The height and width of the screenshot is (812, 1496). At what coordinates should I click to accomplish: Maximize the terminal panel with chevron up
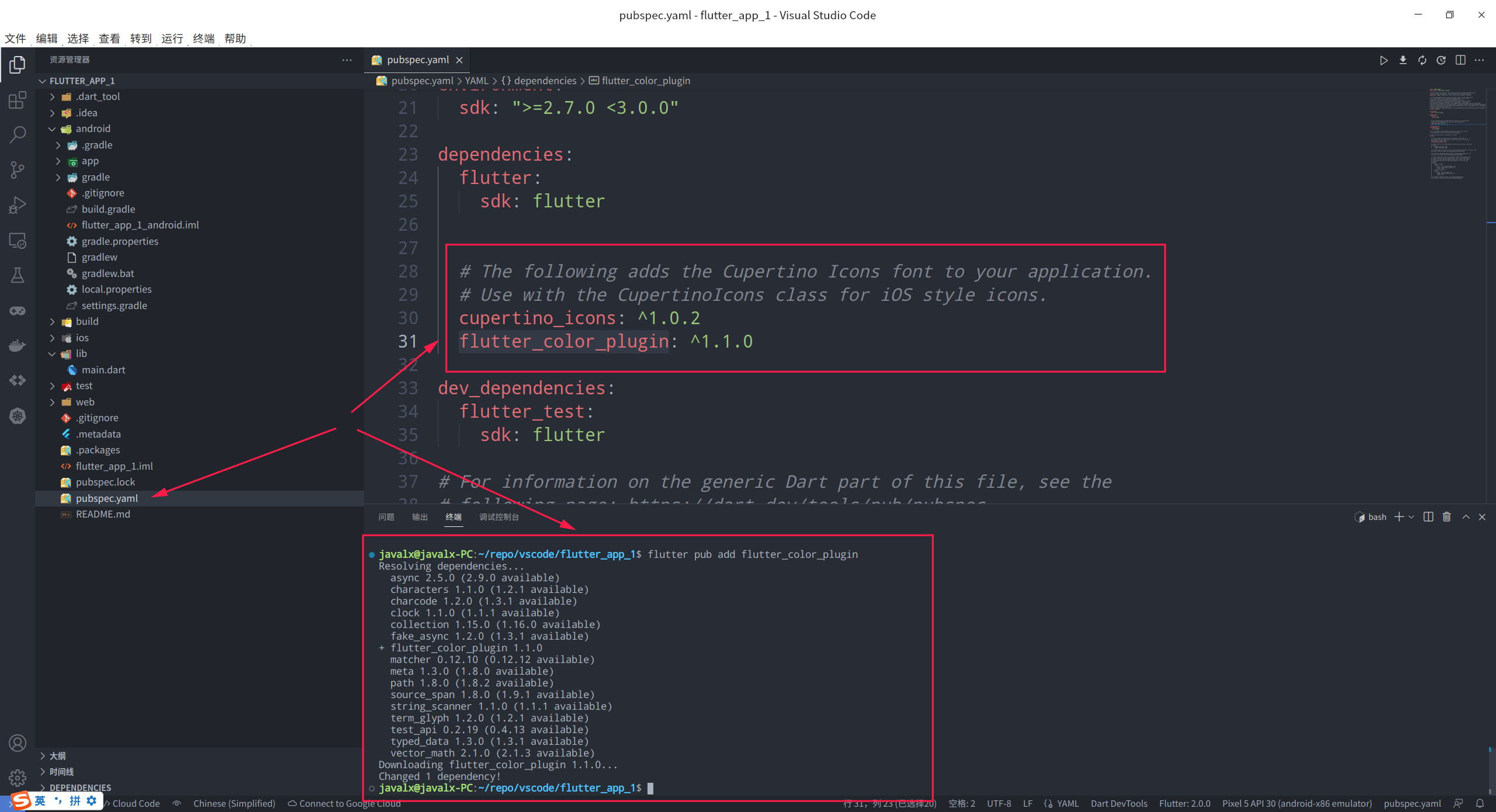tap(1466, 517)
